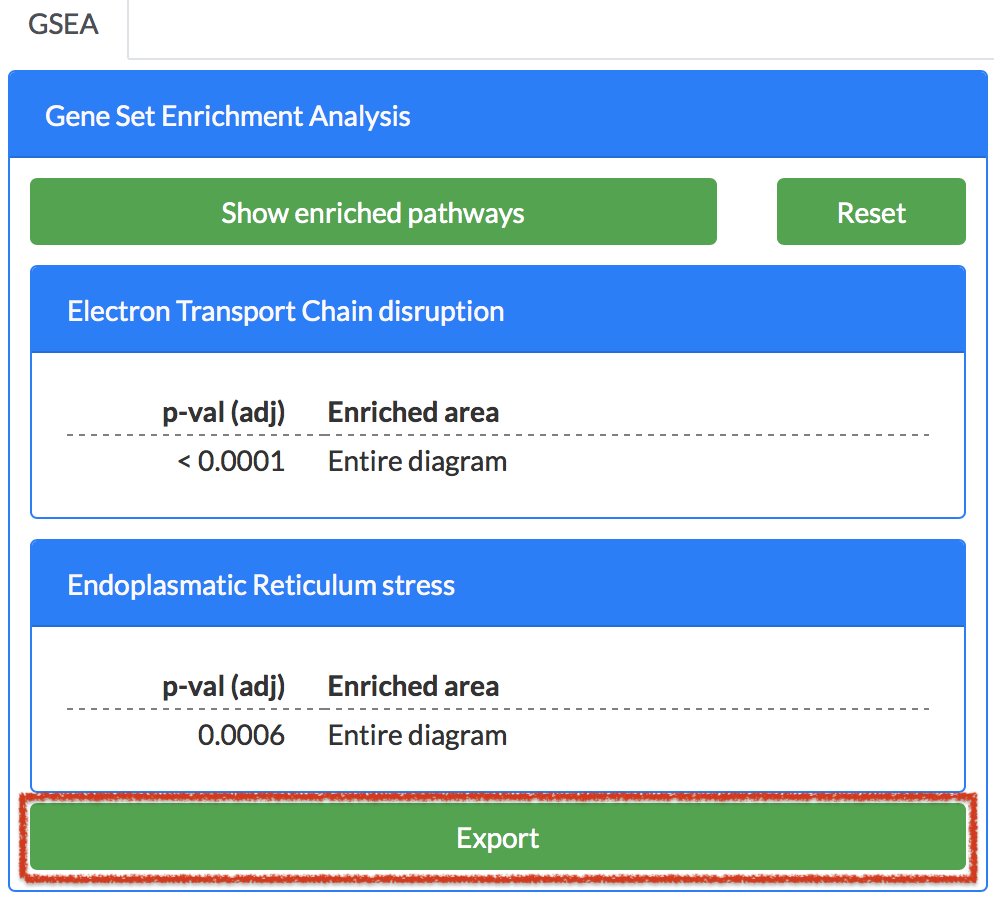Image resolution: width=994 pixels, height=906 pixels.
Task: Click Enriched area header under Electron Transport Chain
Action: [413, 412]
